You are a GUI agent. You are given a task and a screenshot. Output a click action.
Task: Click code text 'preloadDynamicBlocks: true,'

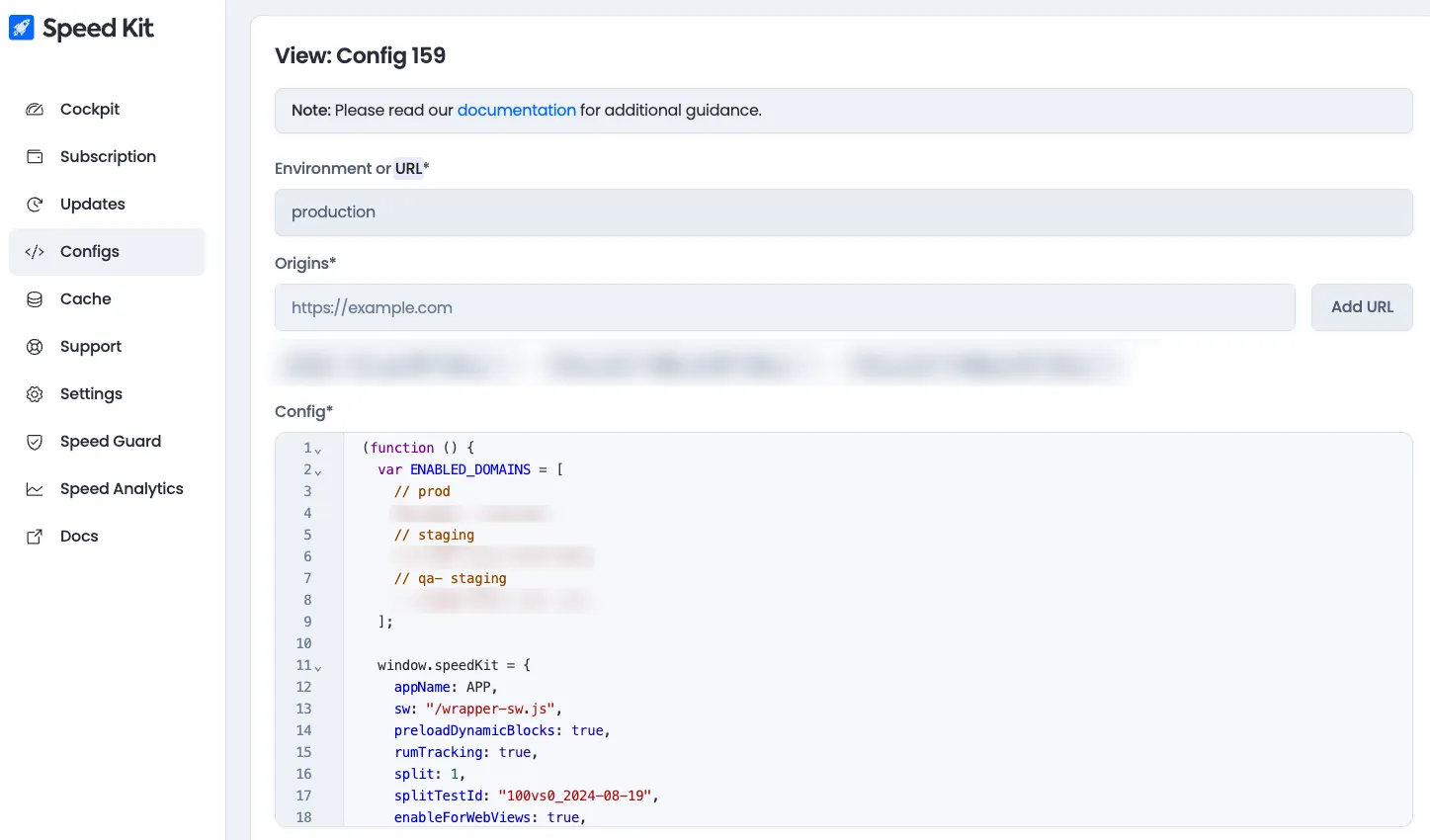pyautogui.click(x=502, y=730)
